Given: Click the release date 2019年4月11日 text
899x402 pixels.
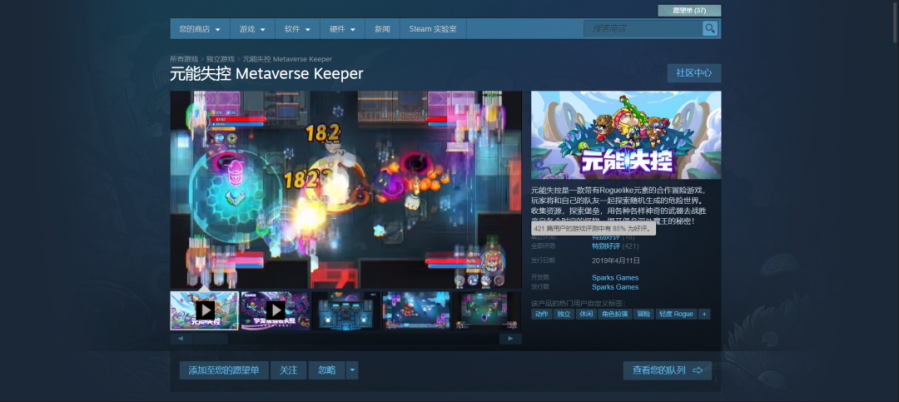Looking at the screenshot, I should [x=616, y=260].
